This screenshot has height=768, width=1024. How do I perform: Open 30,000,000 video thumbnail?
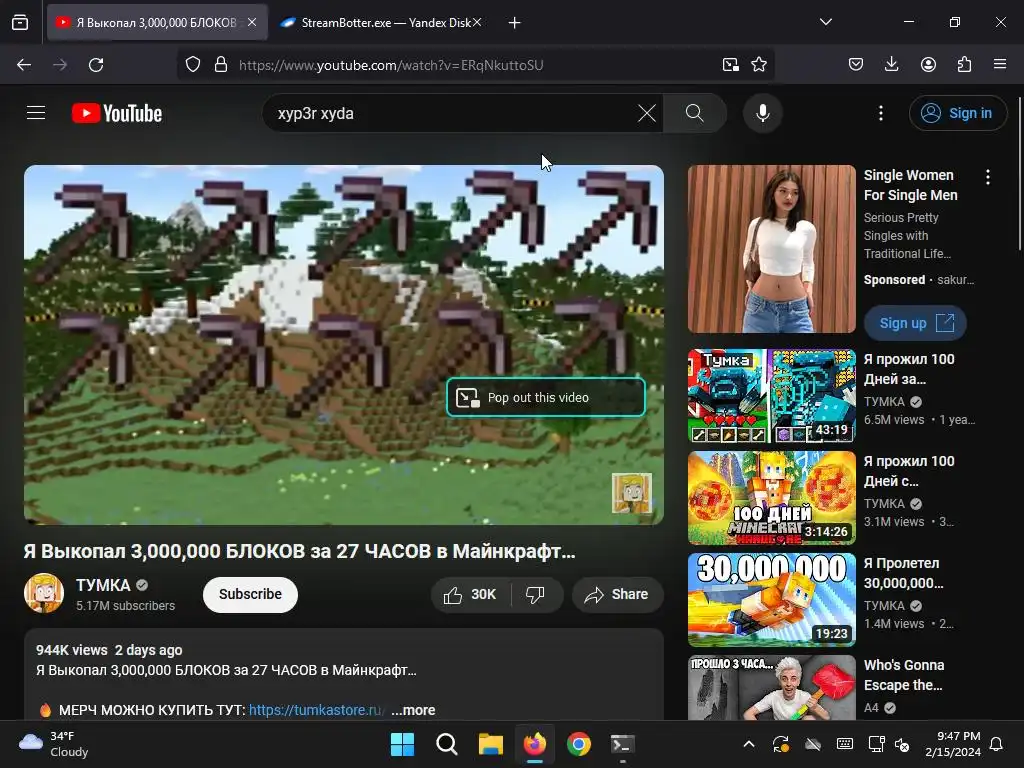click(771, 600)
